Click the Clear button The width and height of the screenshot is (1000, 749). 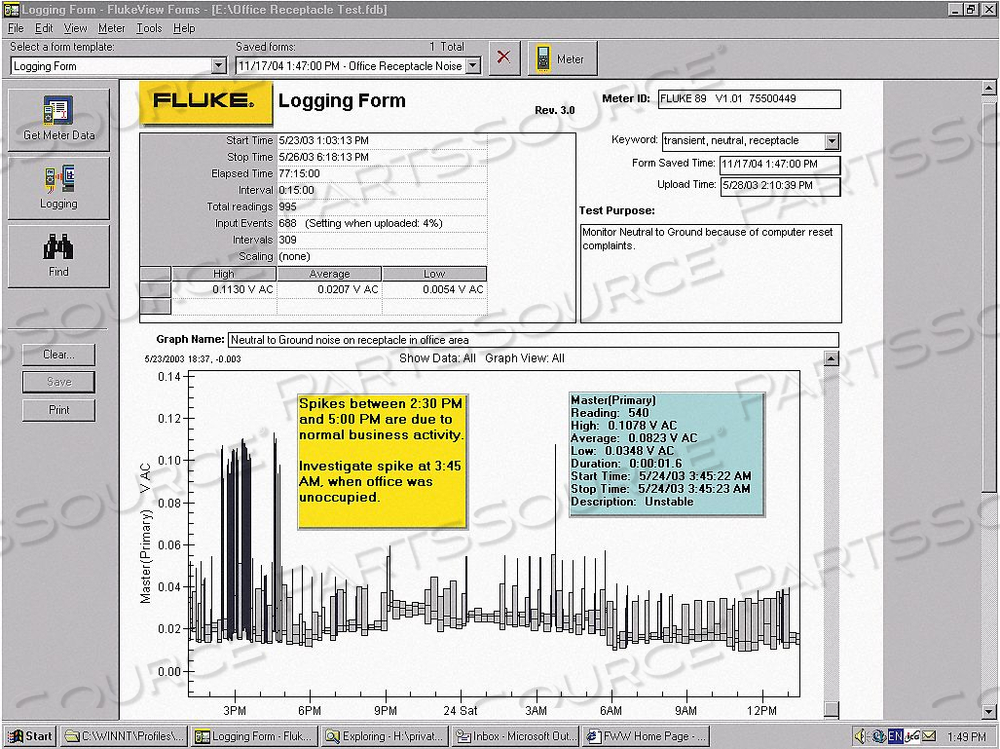click(x=58, y=355)
